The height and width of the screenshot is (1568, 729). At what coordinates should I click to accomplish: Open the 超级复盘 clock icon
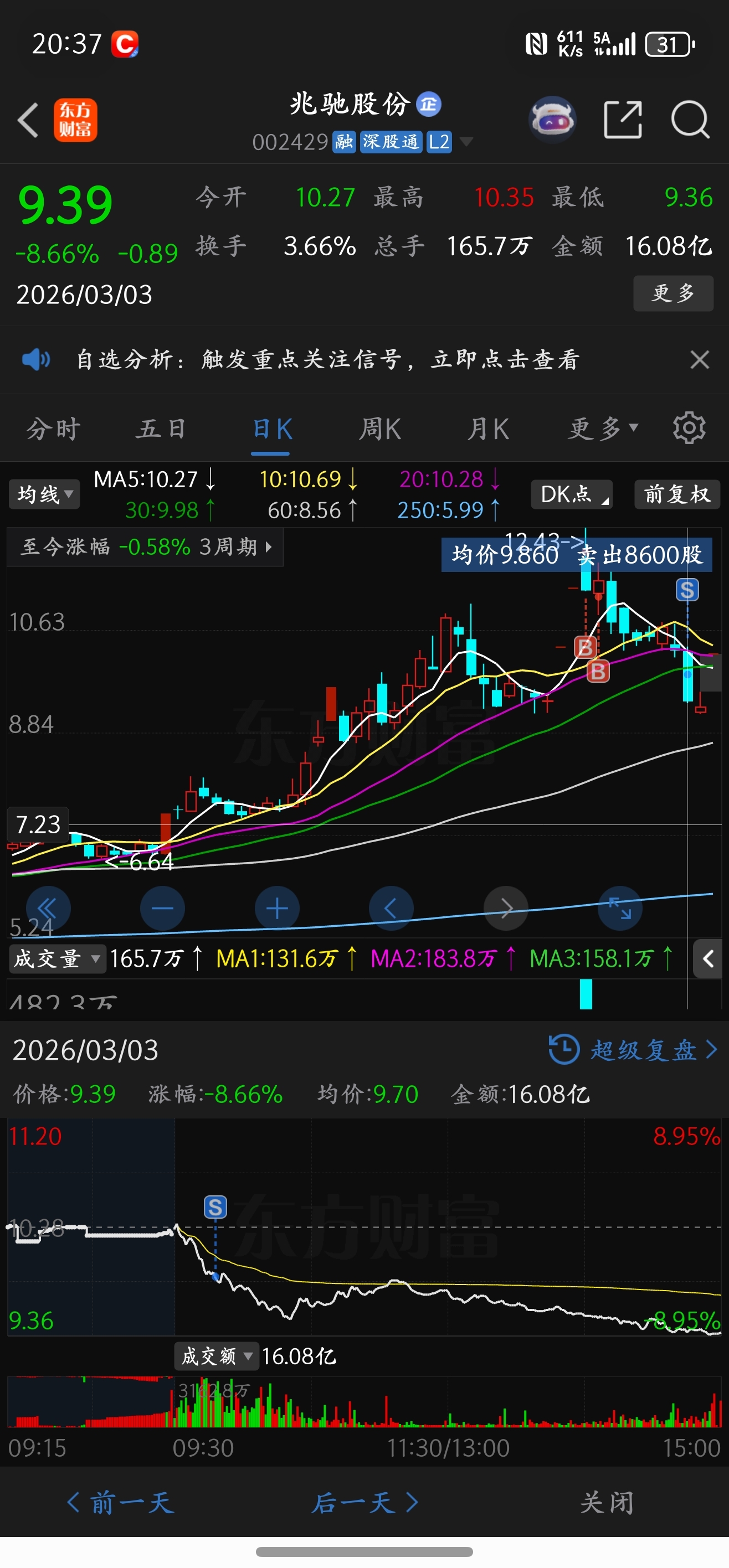click(564, 1049)
